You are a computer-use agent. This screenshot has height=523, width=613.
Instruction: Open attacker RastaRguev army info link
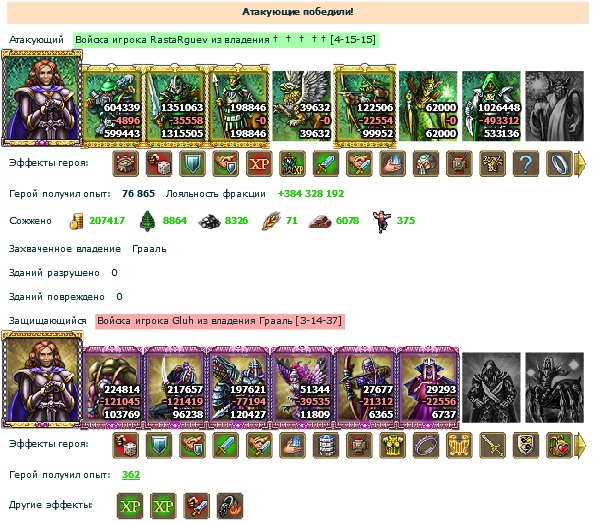226,39
